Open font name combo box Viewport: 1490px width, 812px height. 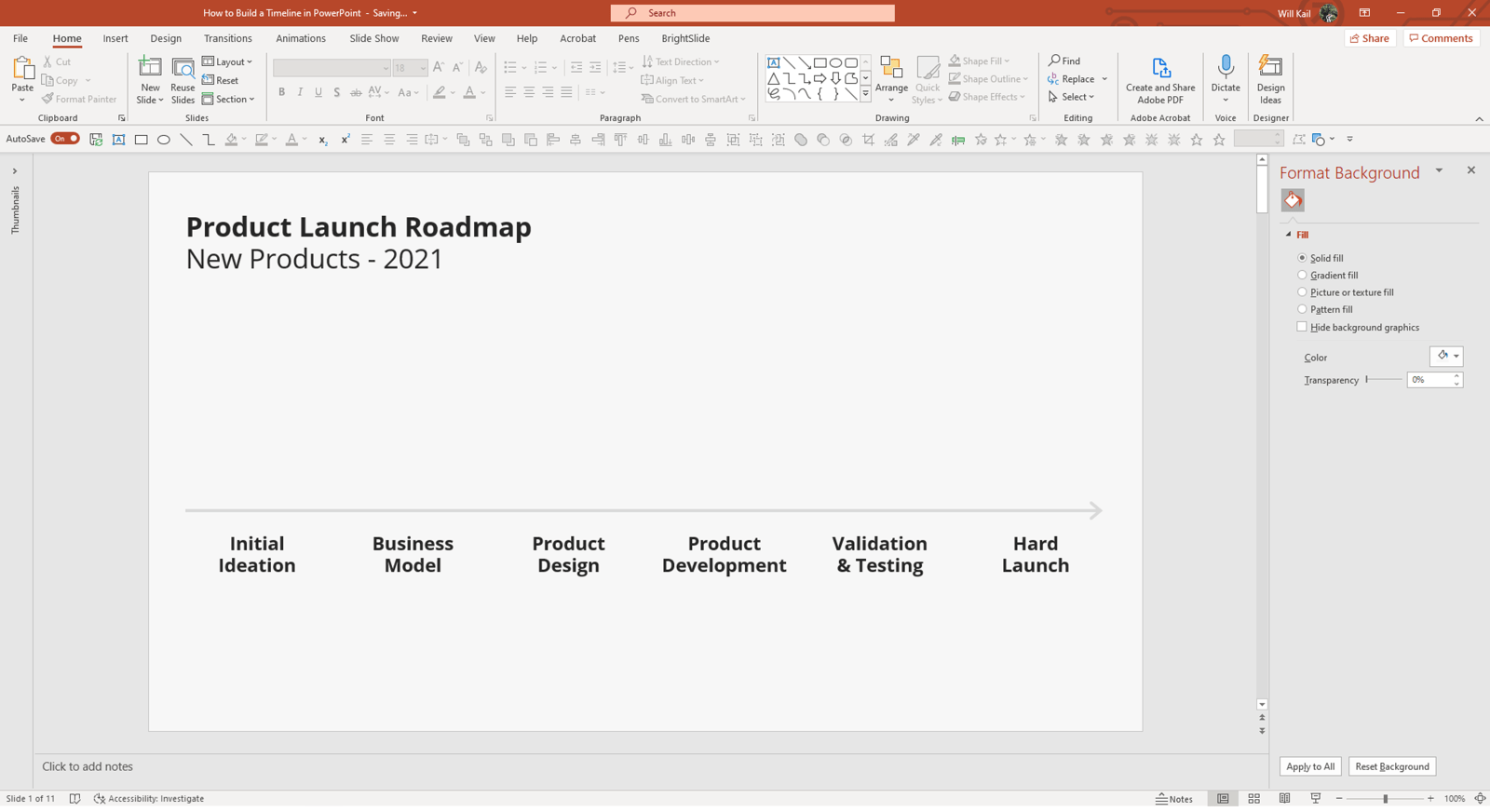pyautogui.click(x=332, y=67)
